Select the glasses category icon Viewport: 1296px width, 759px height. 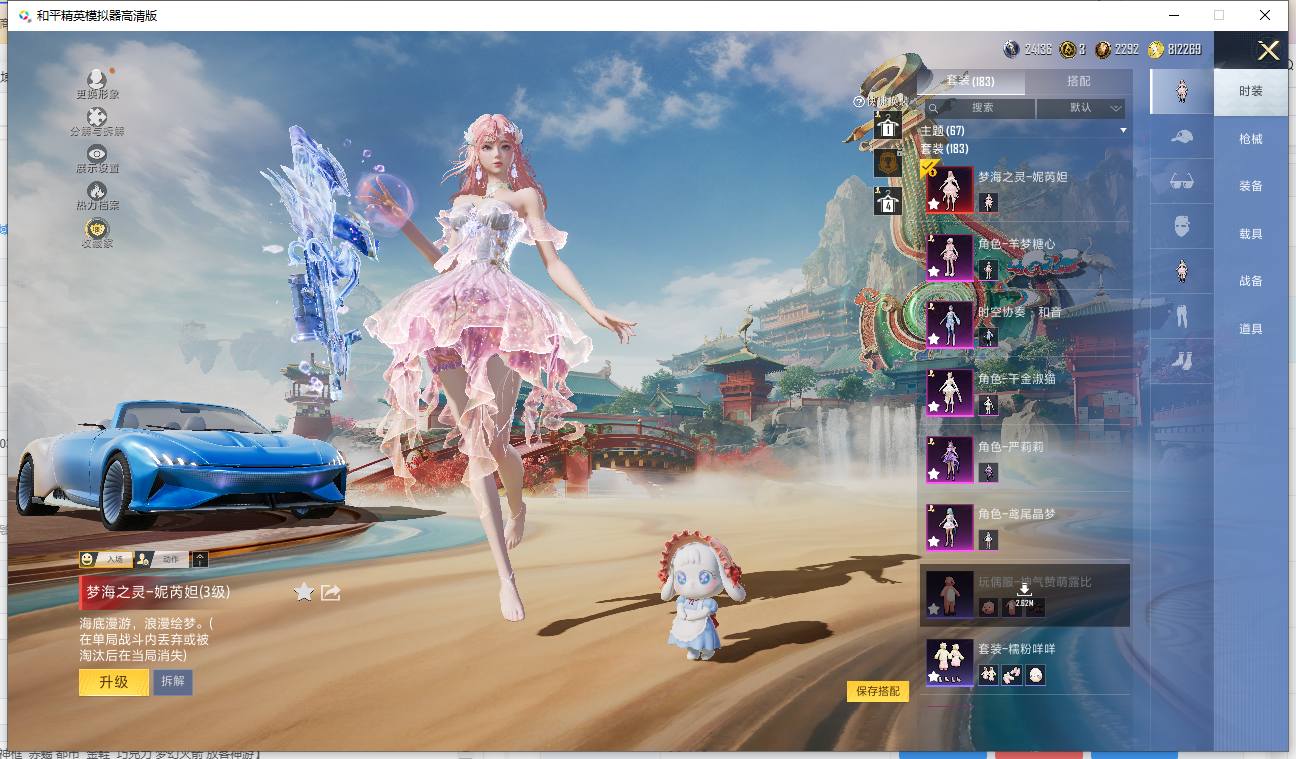point(1182,181)
